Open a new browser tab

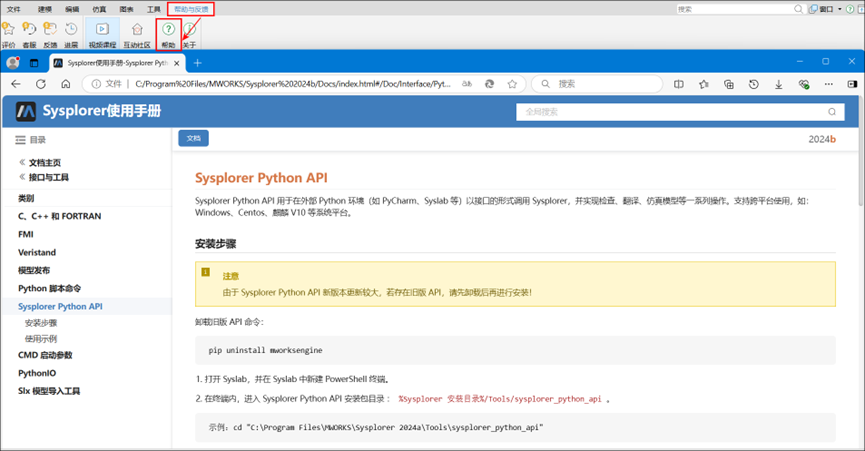coord(197,63)
